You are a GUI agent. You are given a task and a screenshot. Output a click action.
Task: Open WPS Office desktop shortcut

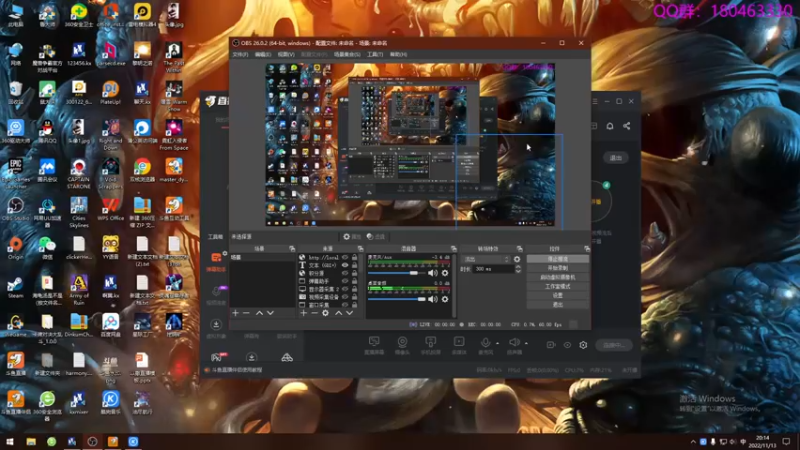pyautogui.click(x=110, y=209)
